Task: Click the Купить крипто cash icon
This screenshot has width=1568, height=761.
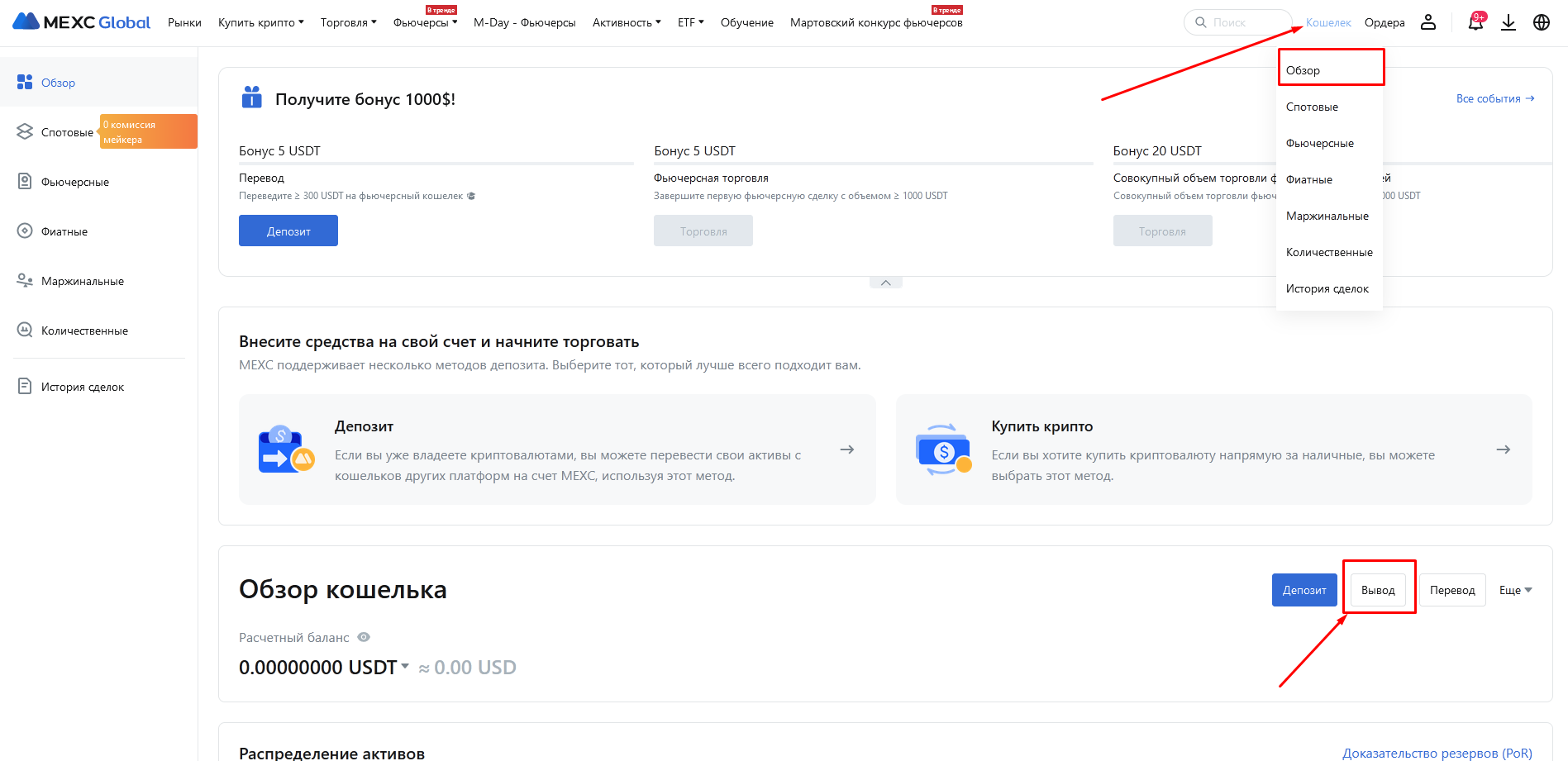Action: pos(943,449)
